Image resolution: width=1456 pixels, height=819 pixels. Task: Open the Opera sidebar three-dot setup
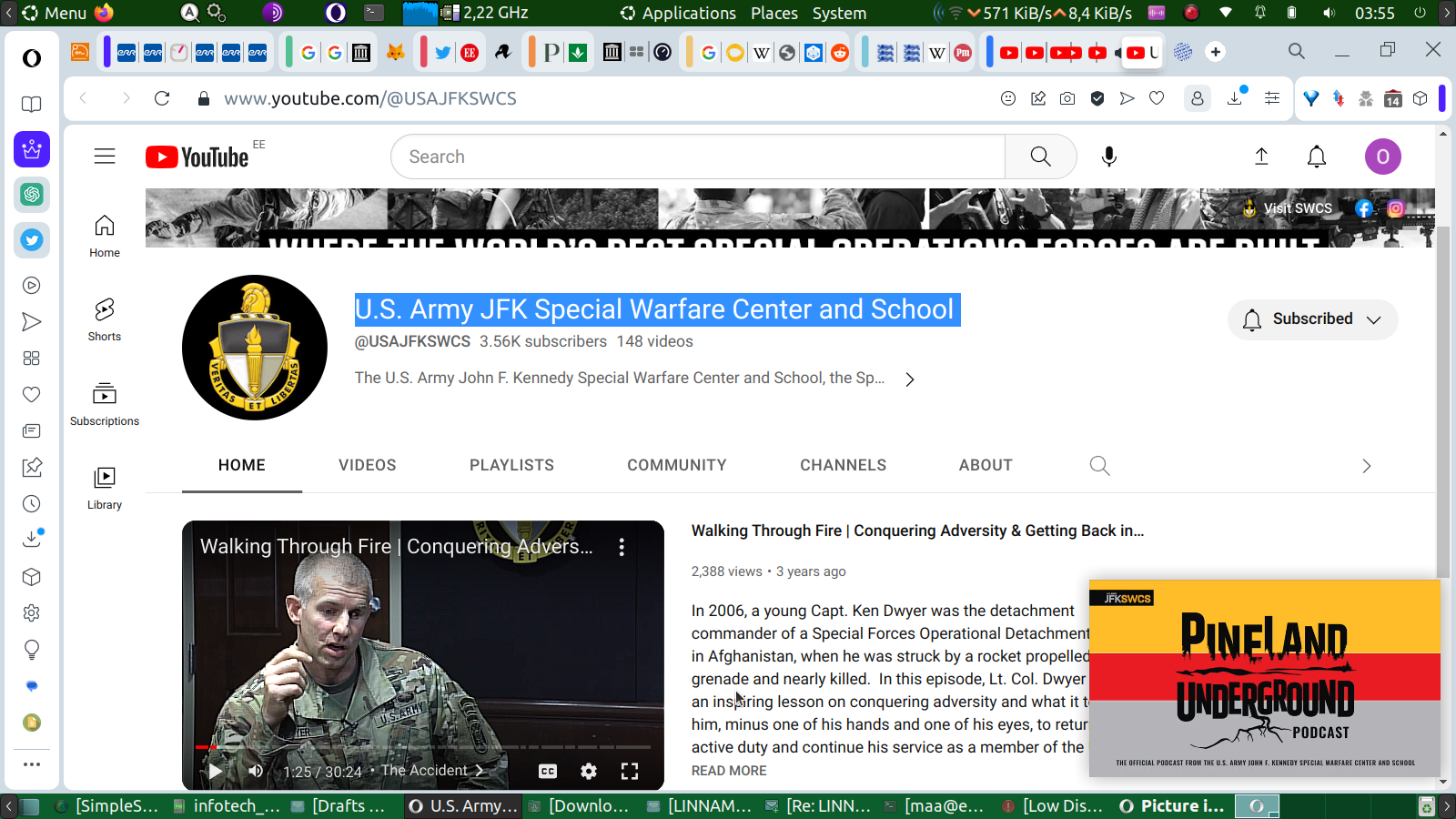[x=32, y=764]
